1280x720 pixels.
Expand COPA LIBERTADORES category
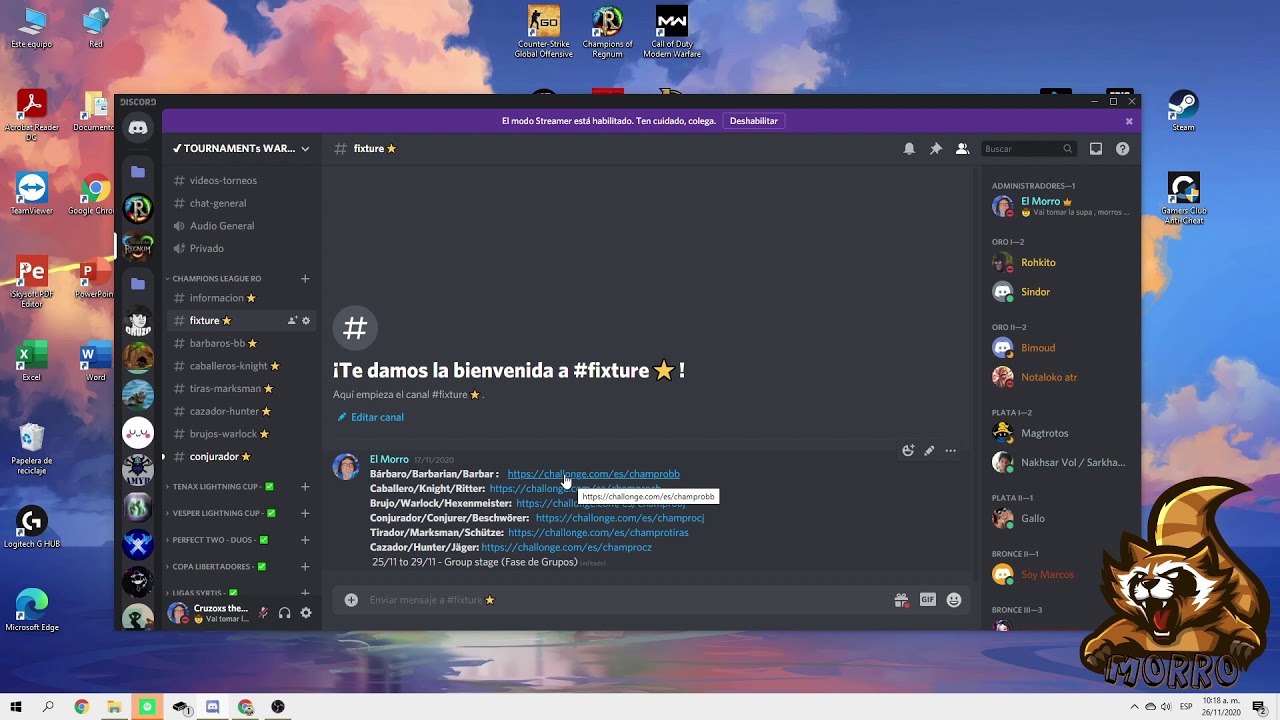216,567
